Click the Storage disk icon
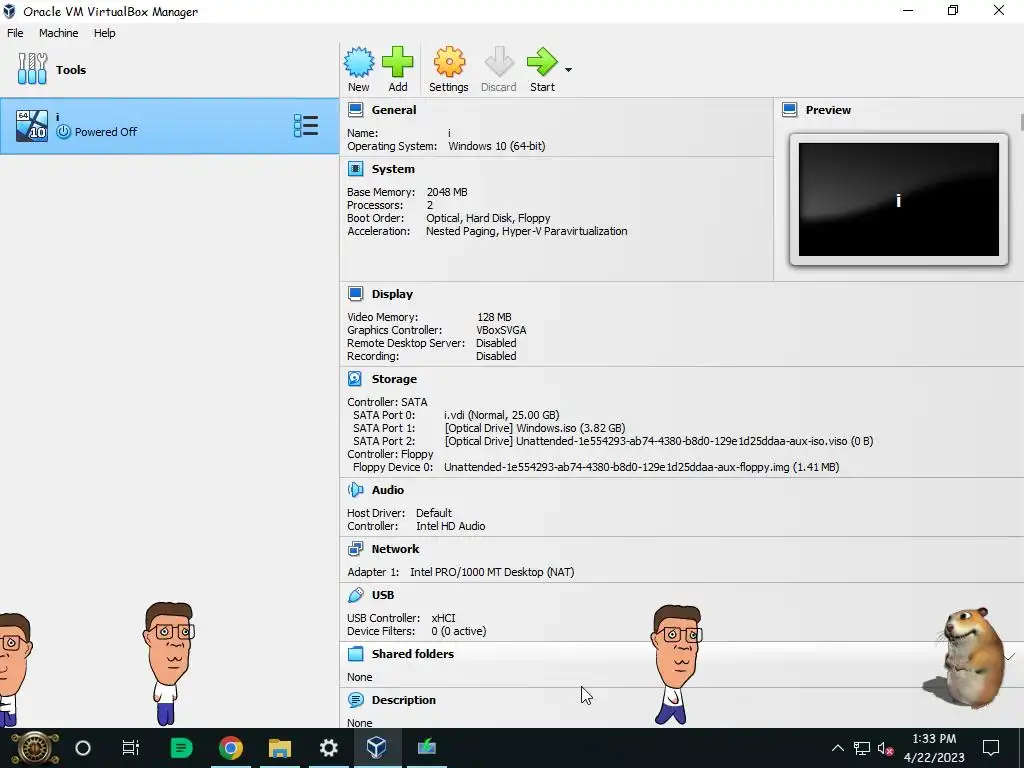This screenshot has width=1024, height=768. (355, 379)
